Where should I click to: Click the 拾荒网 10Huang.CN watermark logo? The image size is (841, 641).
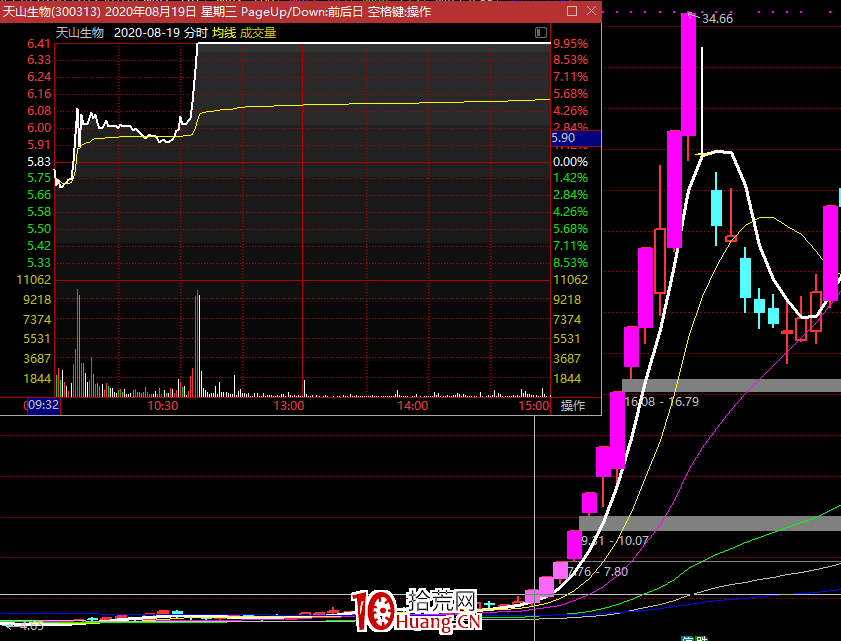(416, 612)
